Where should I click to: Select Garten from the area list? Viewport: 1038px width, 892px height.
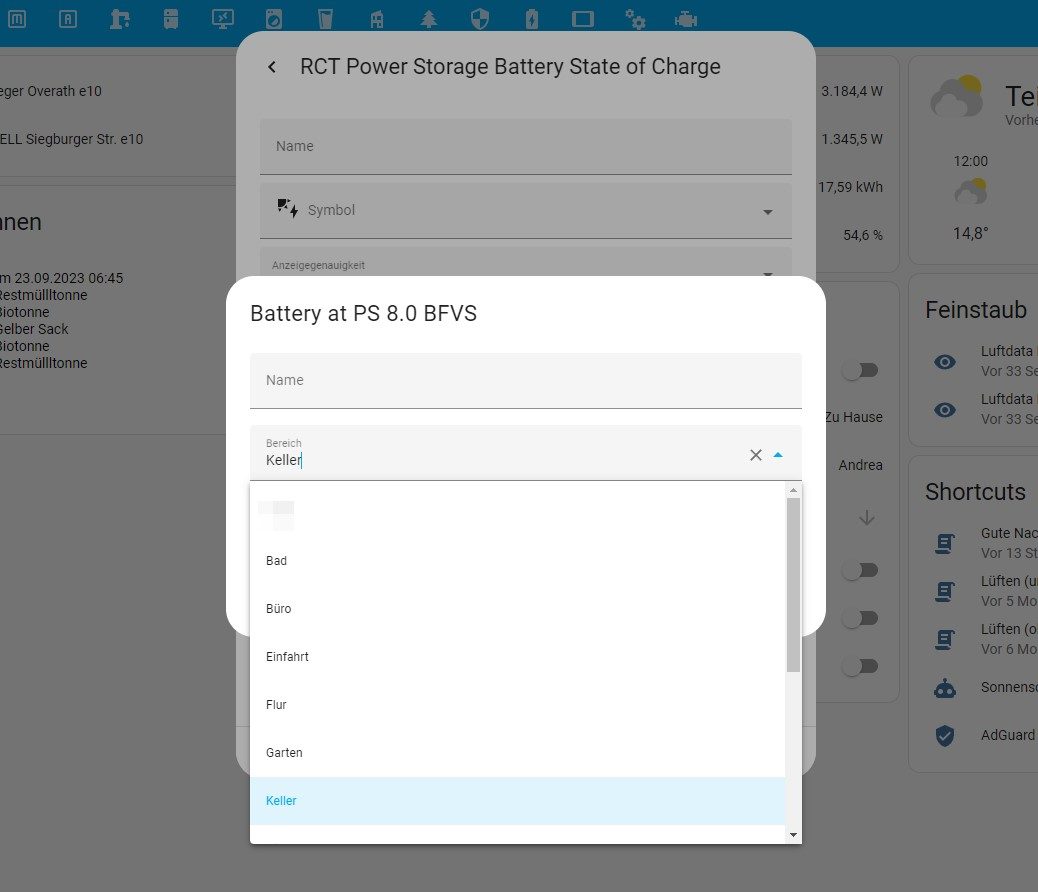(518, 753)
